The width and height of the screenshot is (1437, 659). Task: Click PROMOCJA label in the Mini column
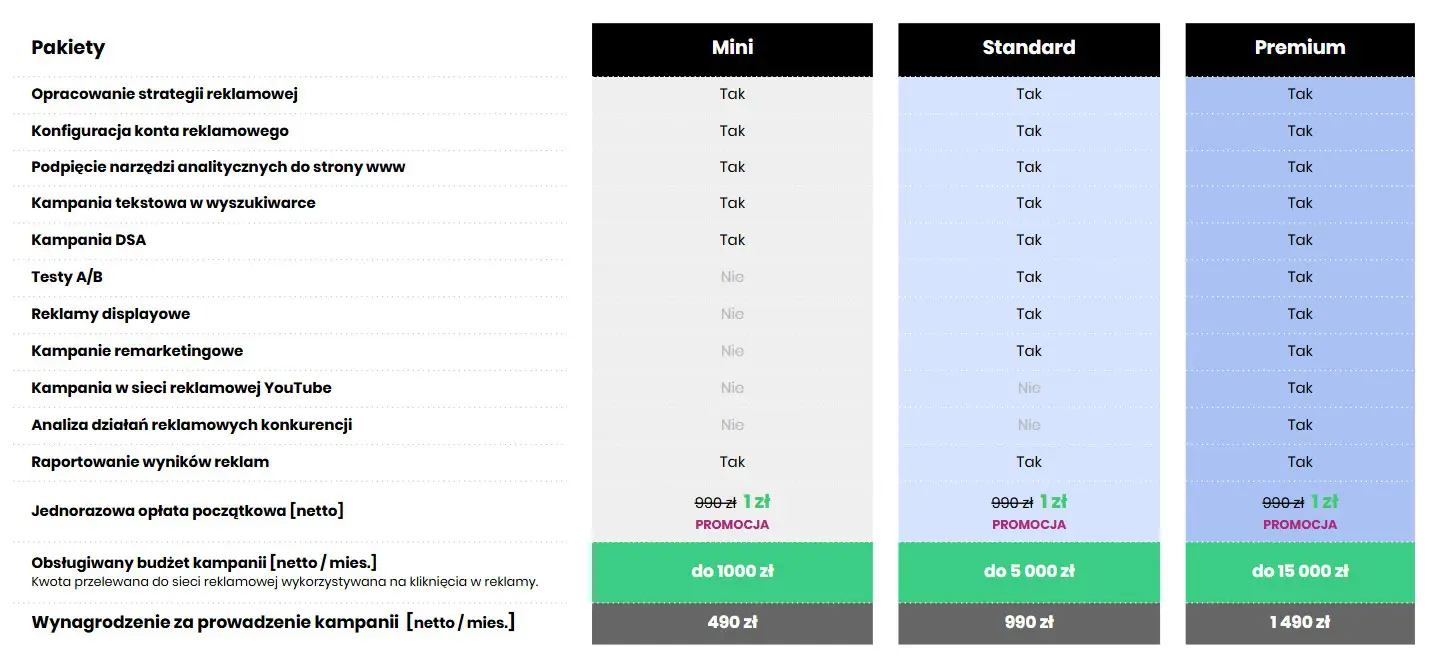pyautogui.click(x=732, y=525)
